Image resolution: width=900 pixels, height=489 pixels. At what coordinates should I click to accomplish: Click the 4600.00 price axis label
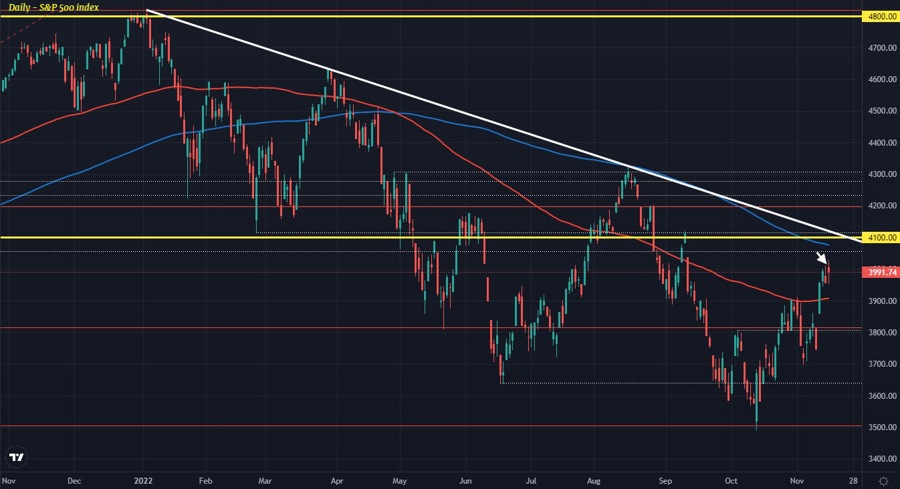click(x=882, y=80)
